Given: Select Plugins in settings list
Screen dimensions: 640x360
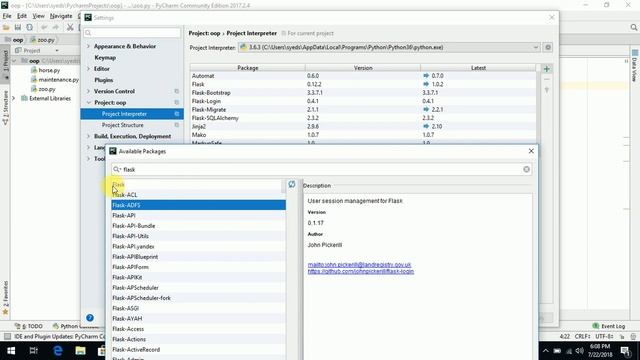Looking at the screenshot, I should (x=104, y=80).
